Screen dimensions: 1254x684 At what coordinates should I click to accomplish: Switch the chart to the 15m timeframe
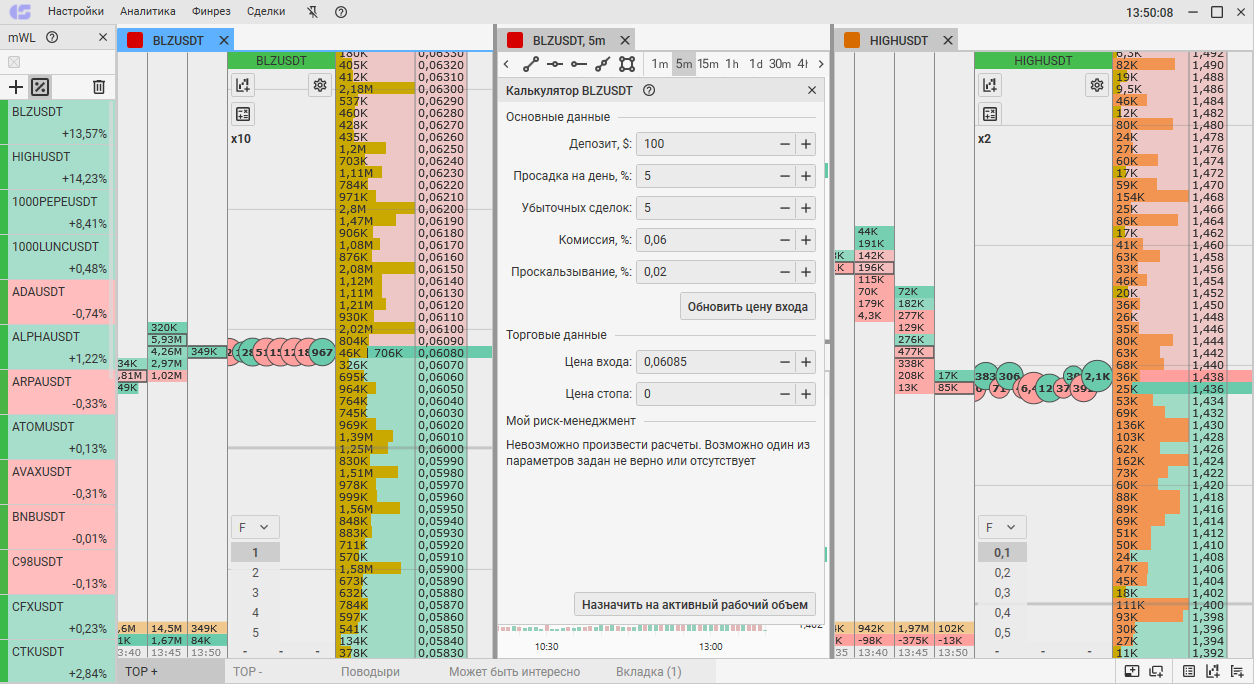(x=708, y=64)
